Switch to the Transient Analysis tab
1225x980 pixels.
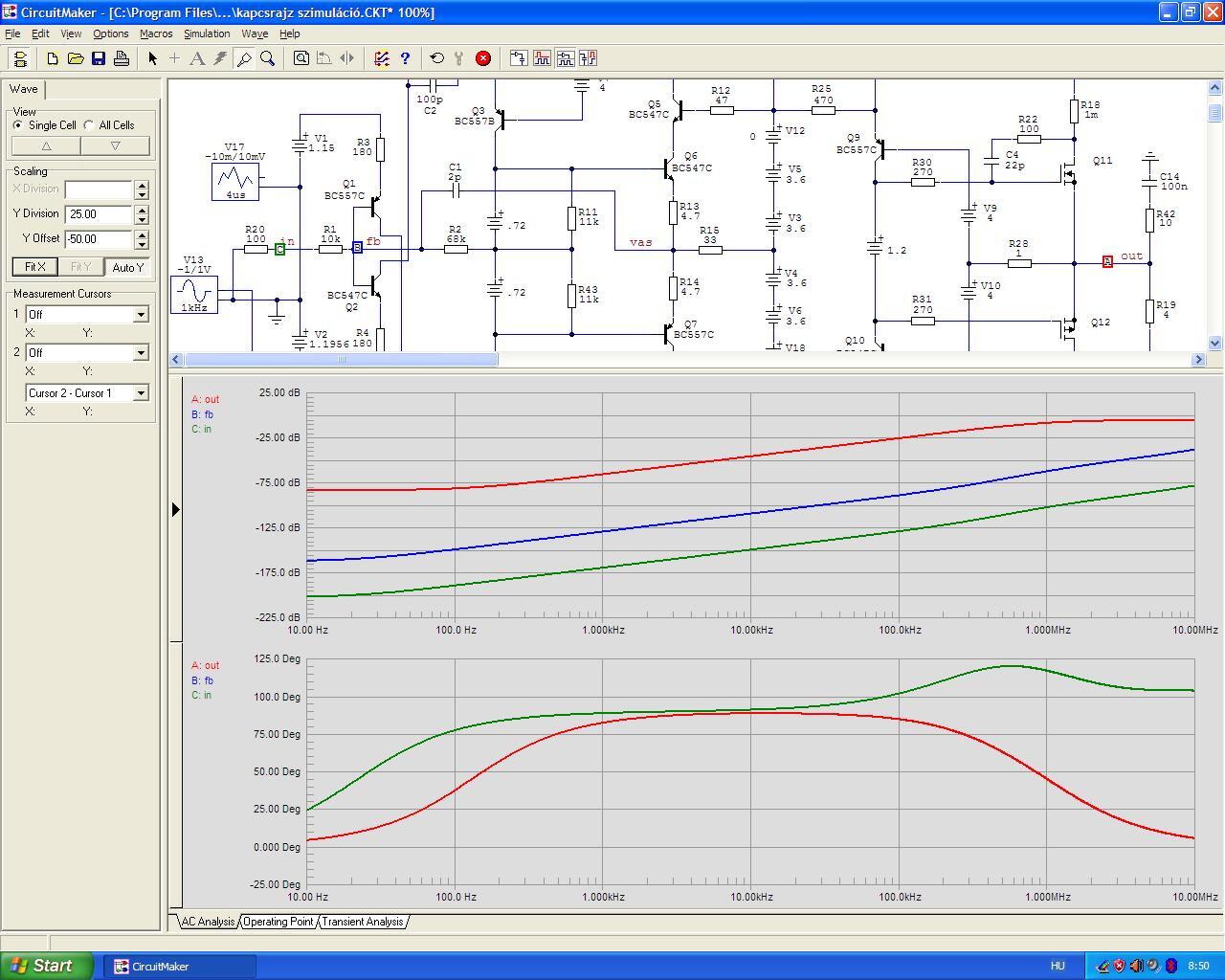click(362, 922)
